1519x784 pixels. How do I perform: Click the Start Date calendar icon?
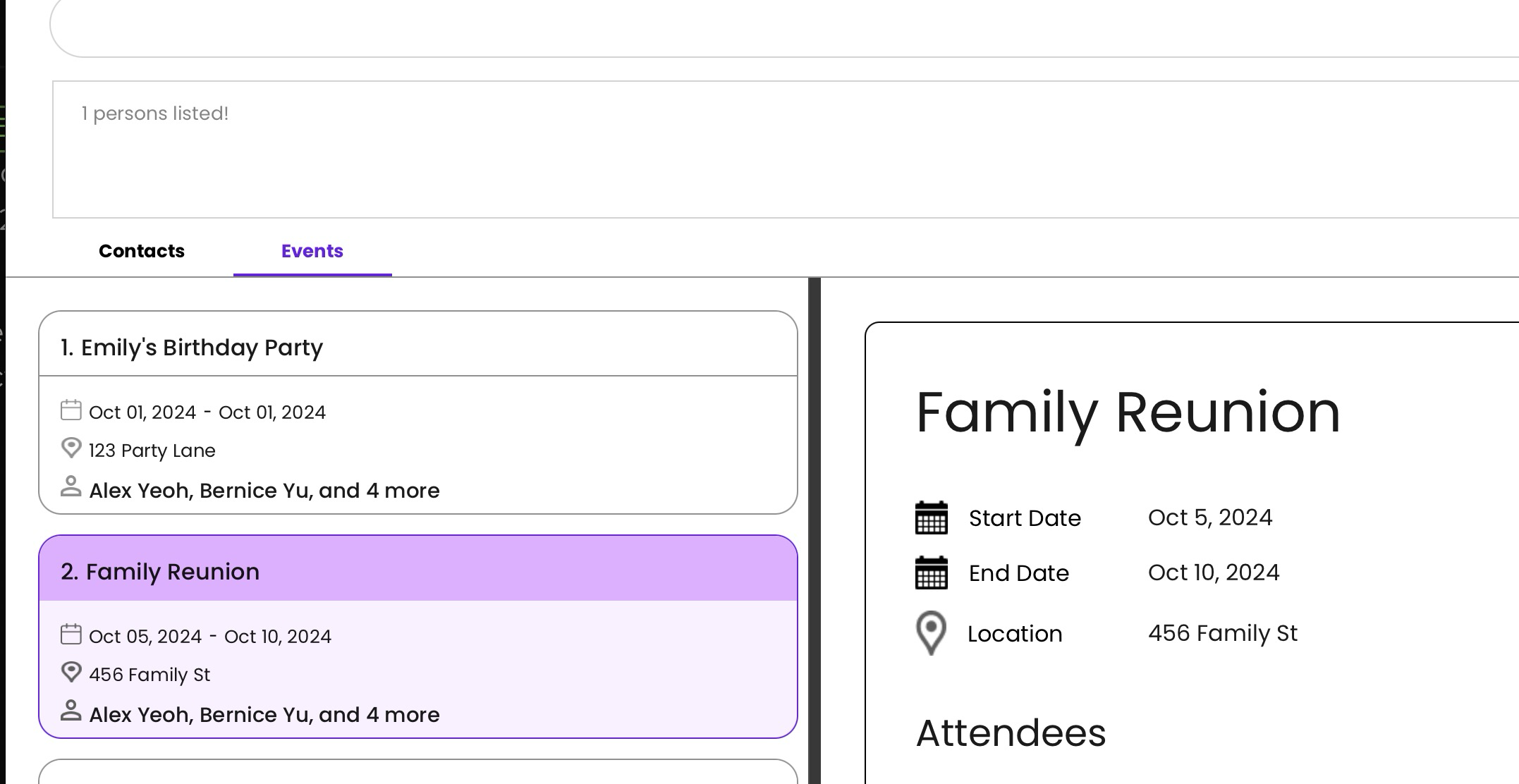(x=931, y=518)
